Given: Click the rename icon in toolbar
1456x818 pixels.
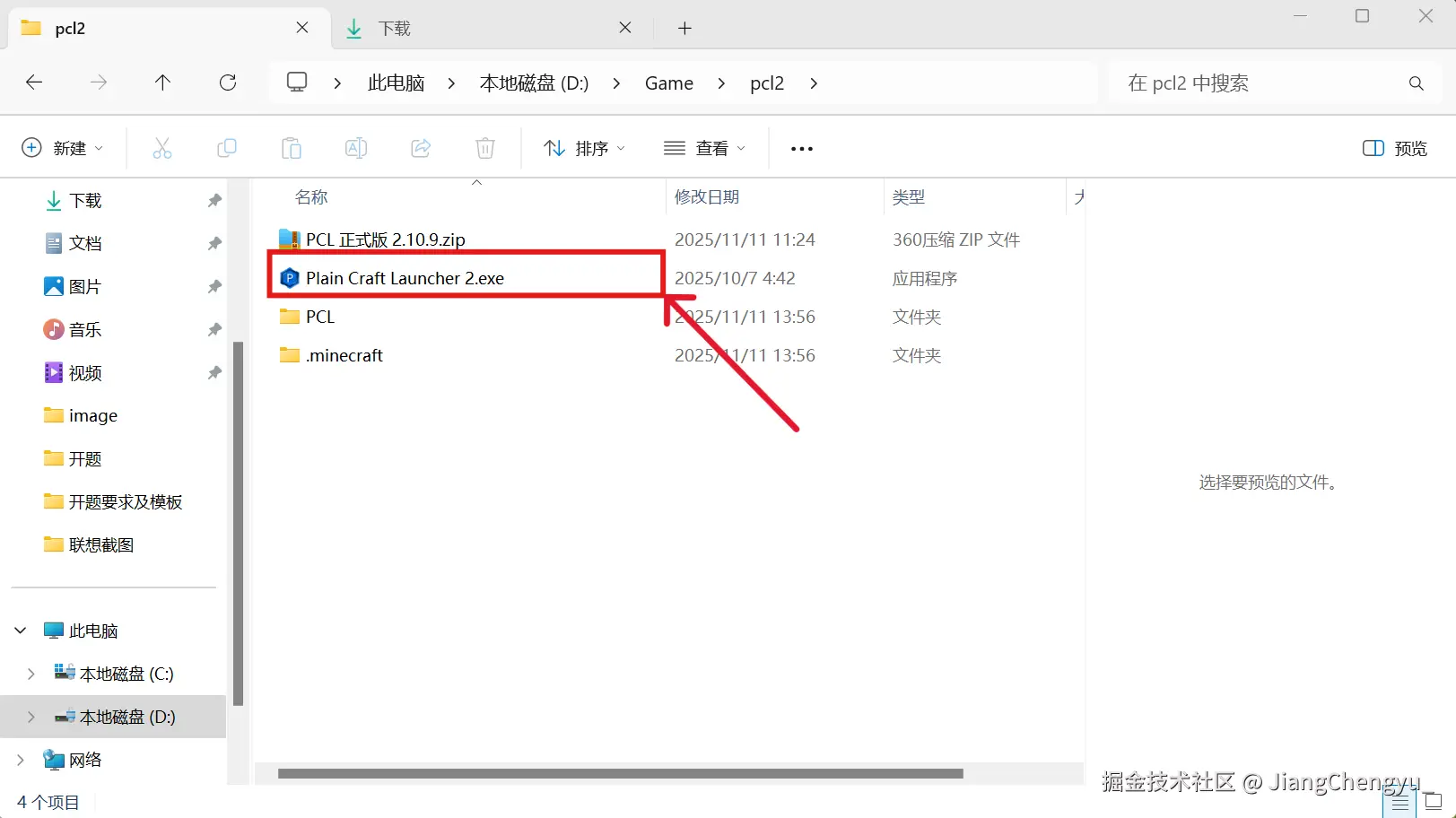Looking at the screenshot, I should [x=356, y=148].
